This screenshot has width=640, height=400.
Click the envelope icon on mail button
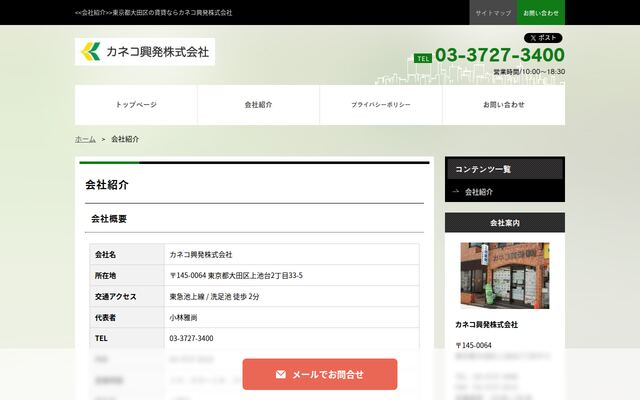(281, 374)
